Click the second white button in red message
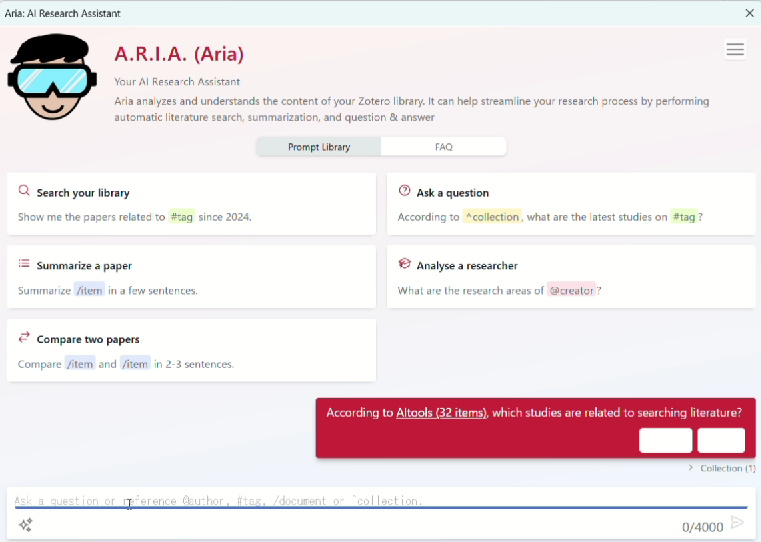Viewport: 761px width, 542px height. (x=721, y=440)
